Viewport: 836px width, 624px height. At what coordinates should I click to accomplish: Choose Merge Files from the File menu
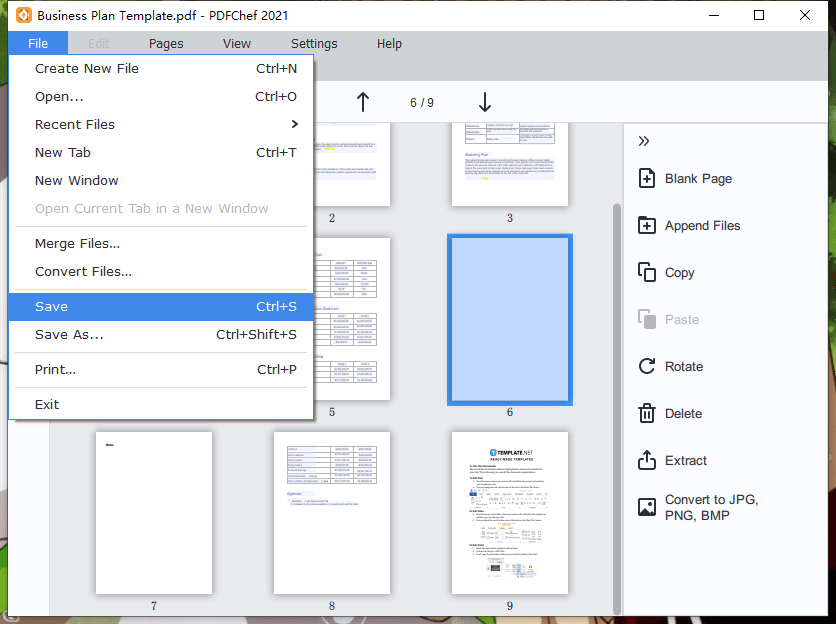pos(78,243)
